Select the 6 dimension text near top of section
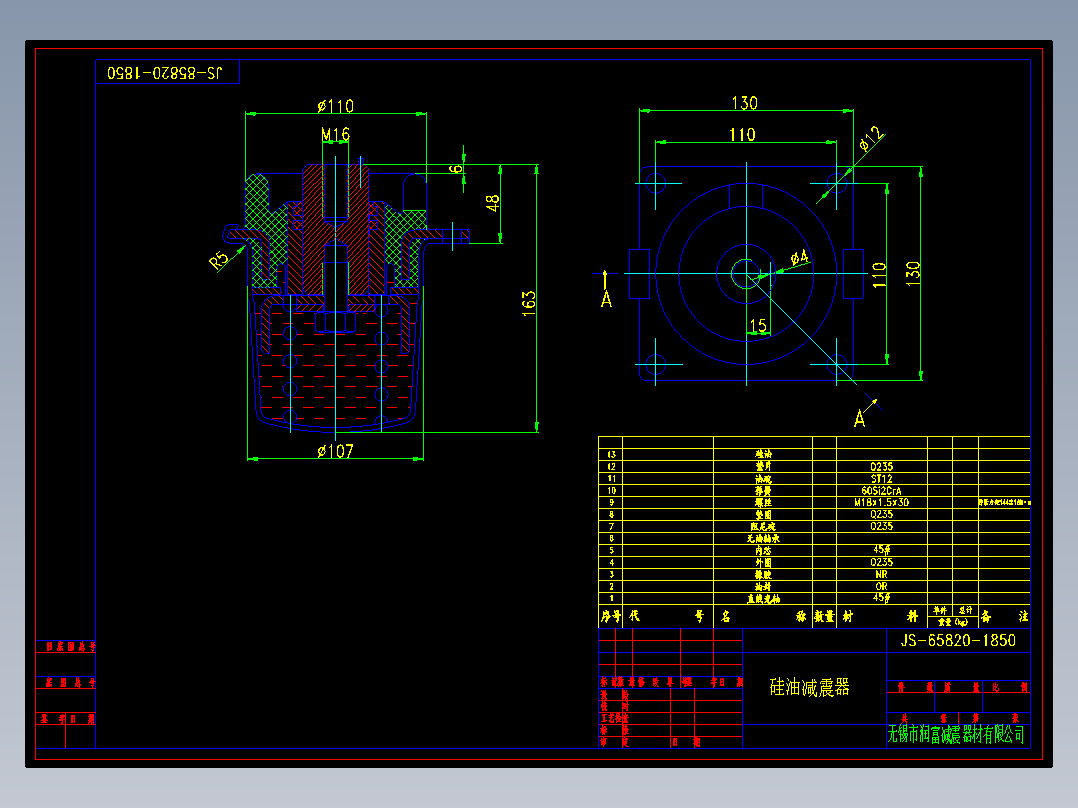The image size is (1078, 808). click(456, 169)
